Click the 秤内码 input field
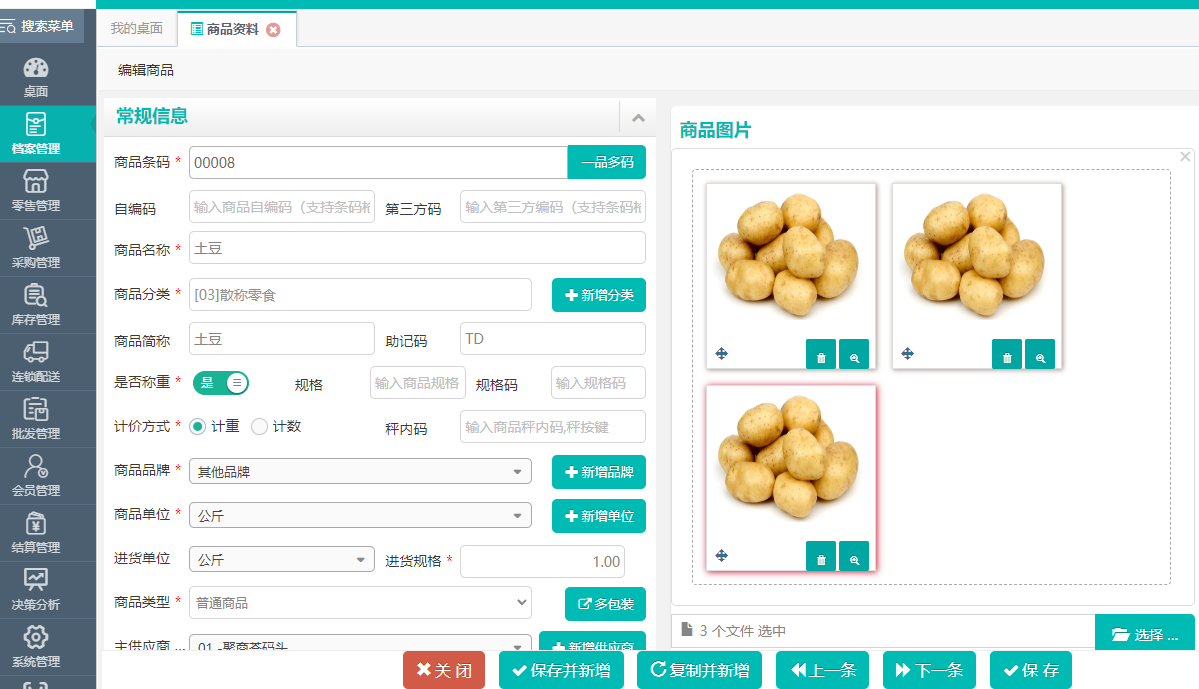Viewport: 1199px width, 689px height. 552,427
